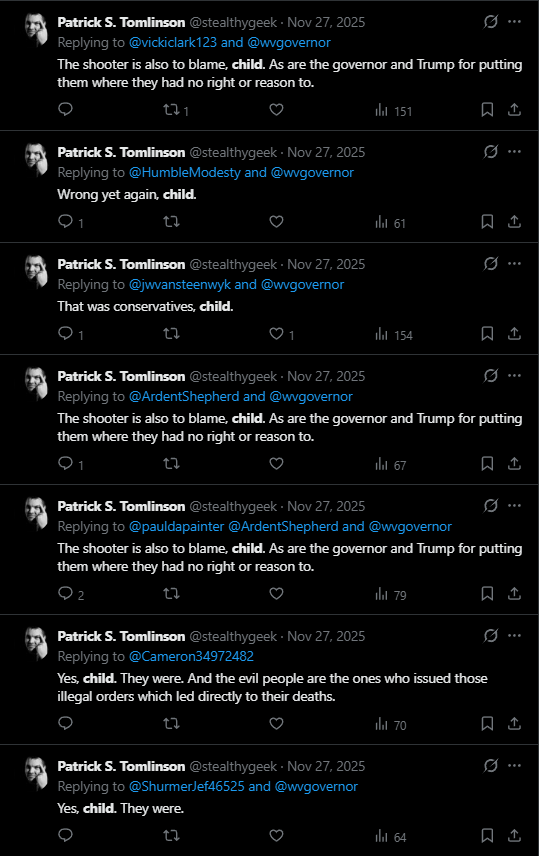Open @HumbleModesty mention link
Viewport: 539px width, 856px height.
pos(185,173)
